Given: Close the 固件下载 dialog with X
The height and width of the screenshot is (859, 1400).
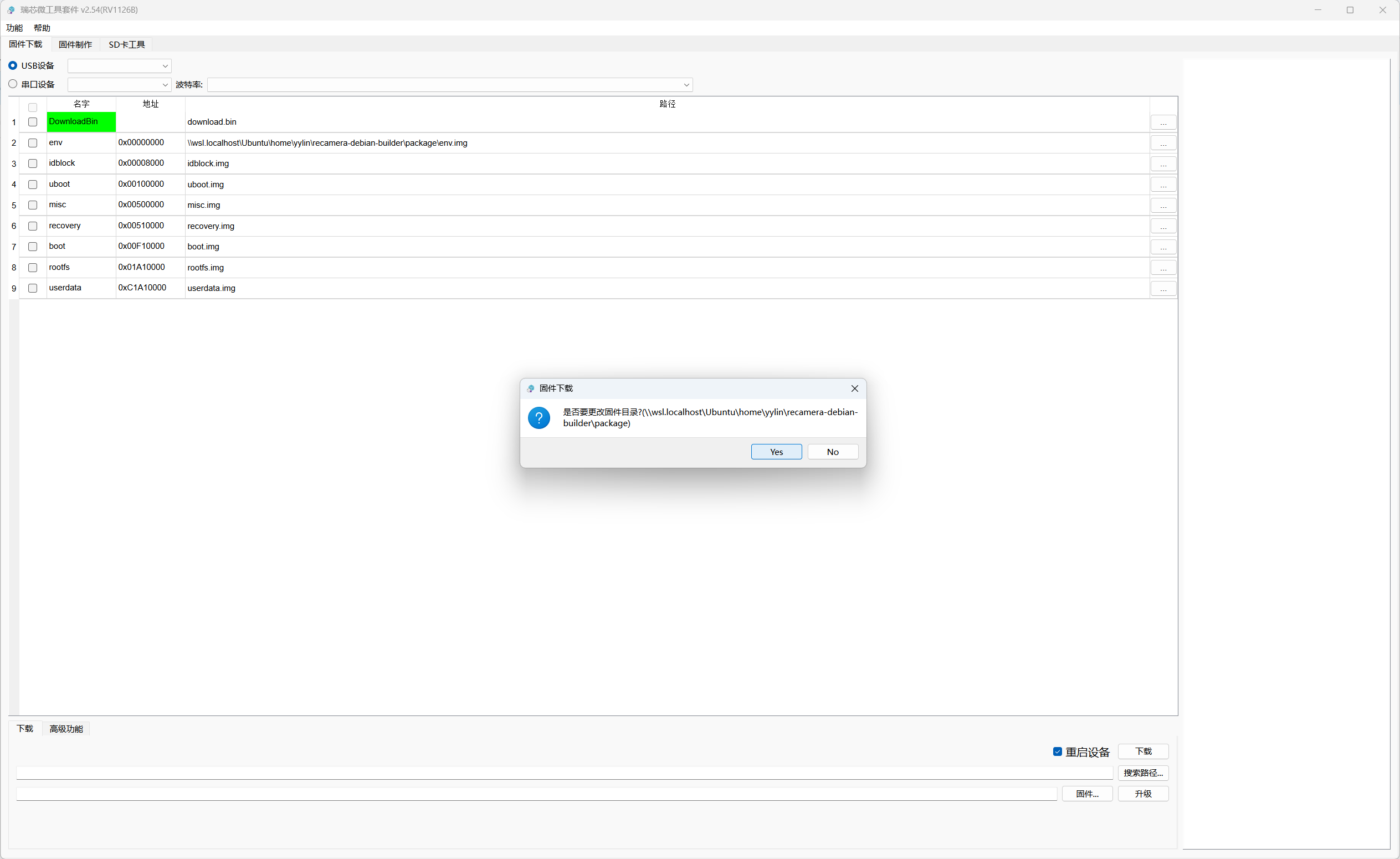Looking at the screenshot, I should 854,388.
